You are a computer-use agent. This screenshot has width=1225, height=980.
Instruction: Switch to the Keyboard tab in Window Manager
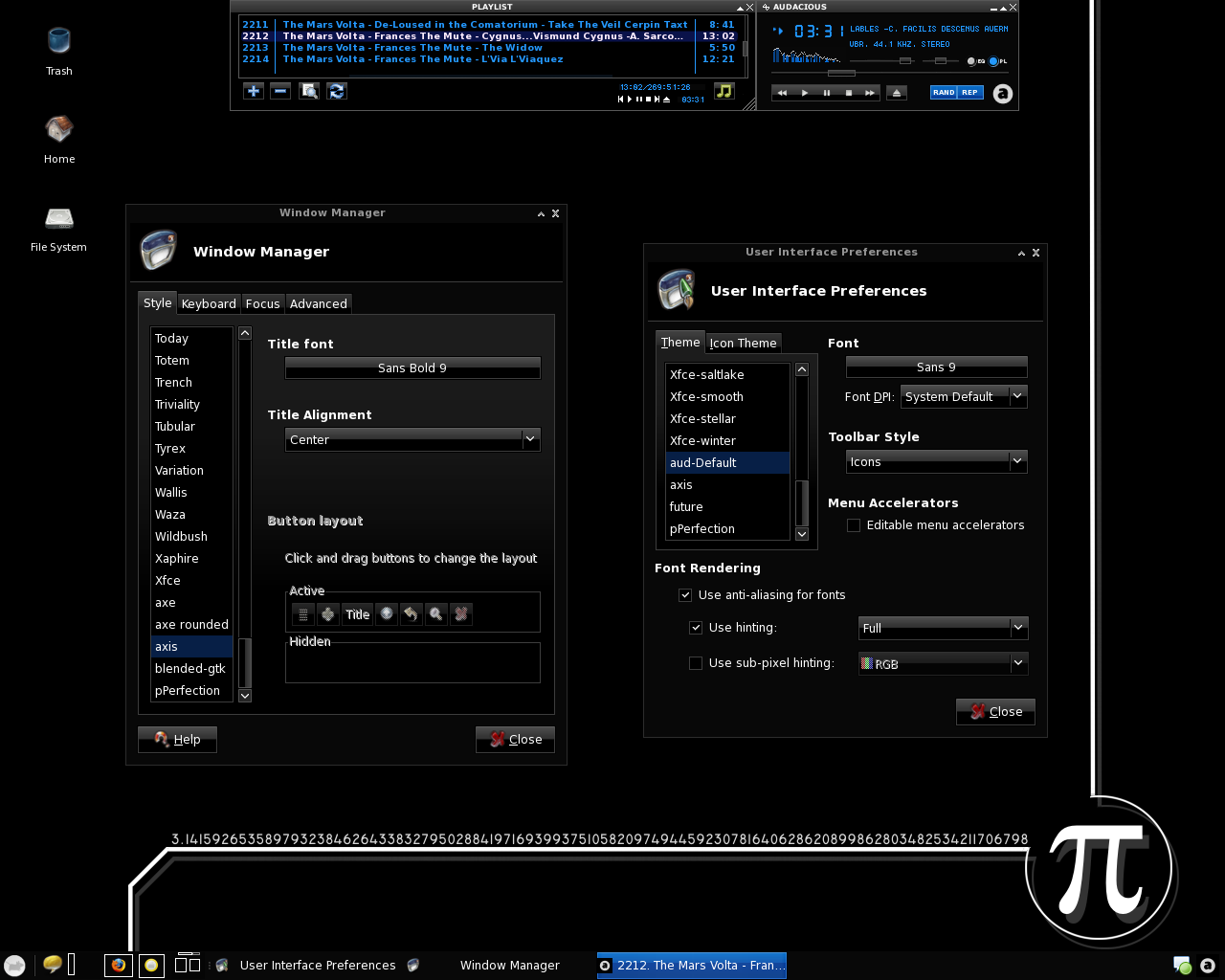(x=209, y=303)
